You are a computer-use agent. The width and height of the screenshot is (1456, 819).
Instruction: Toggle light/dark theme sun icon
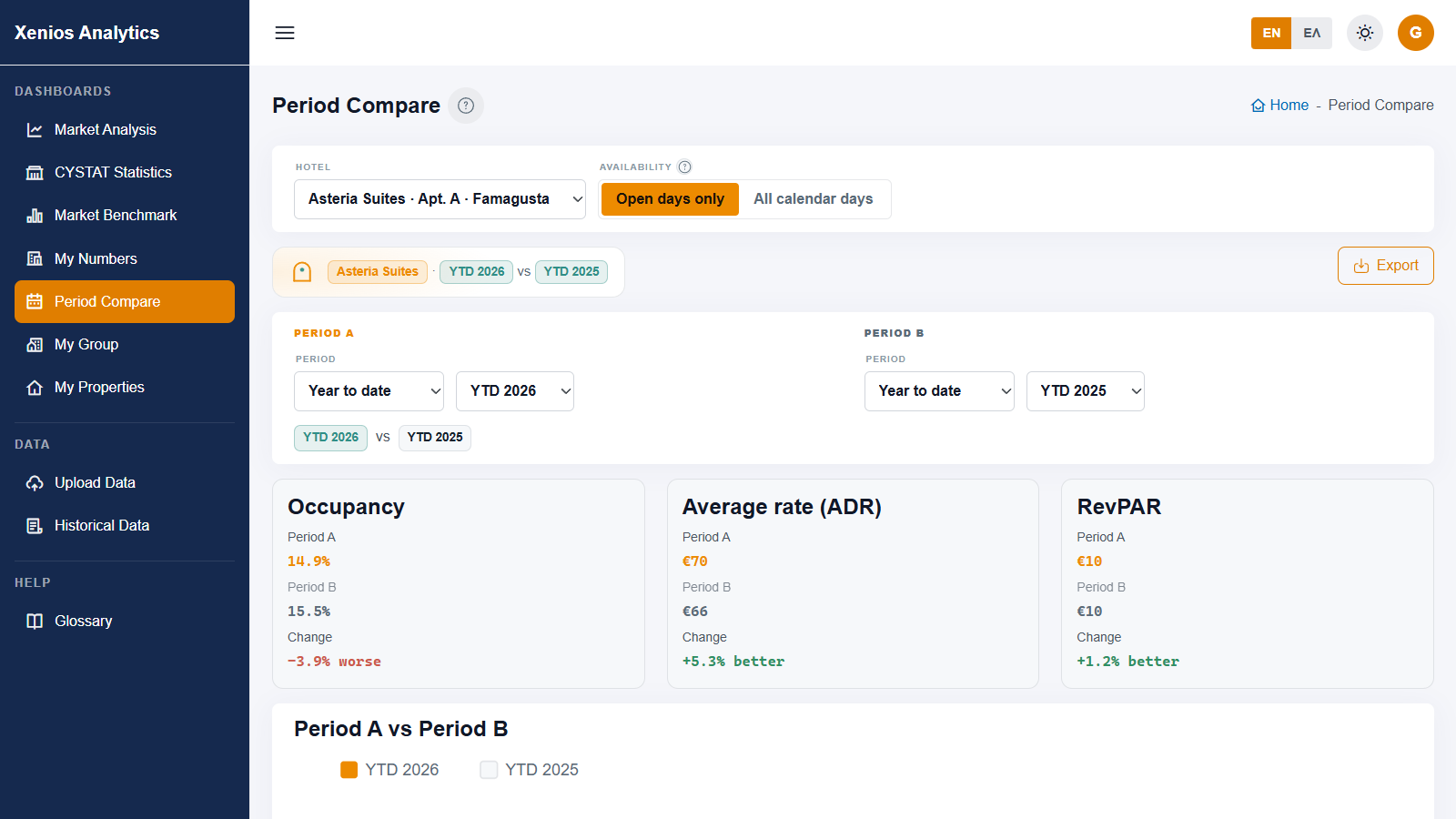(1365, 33)
